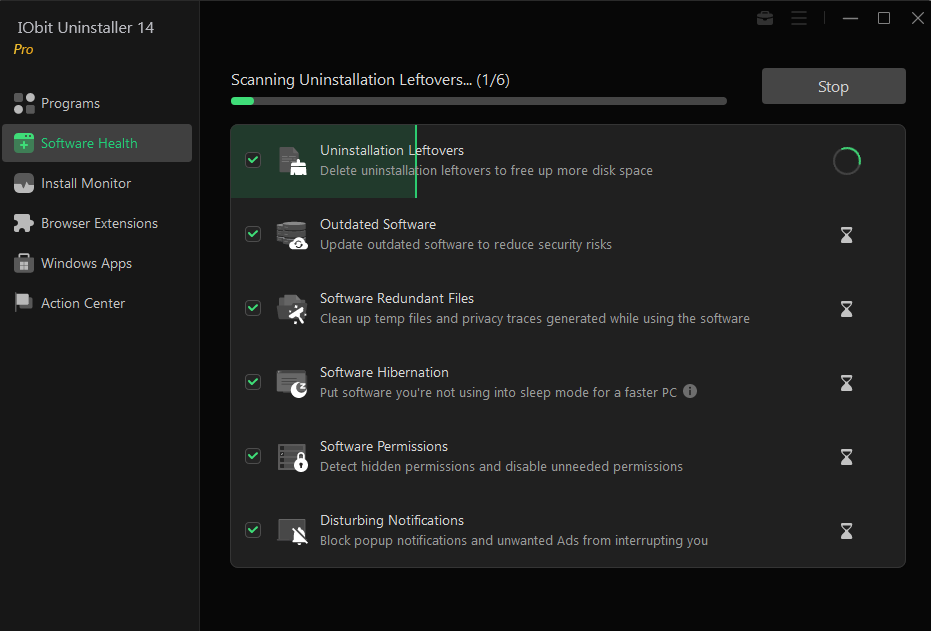931x631 pixels.
Task: Click the info icon beside Software Hibernation description
Action: 690,391
